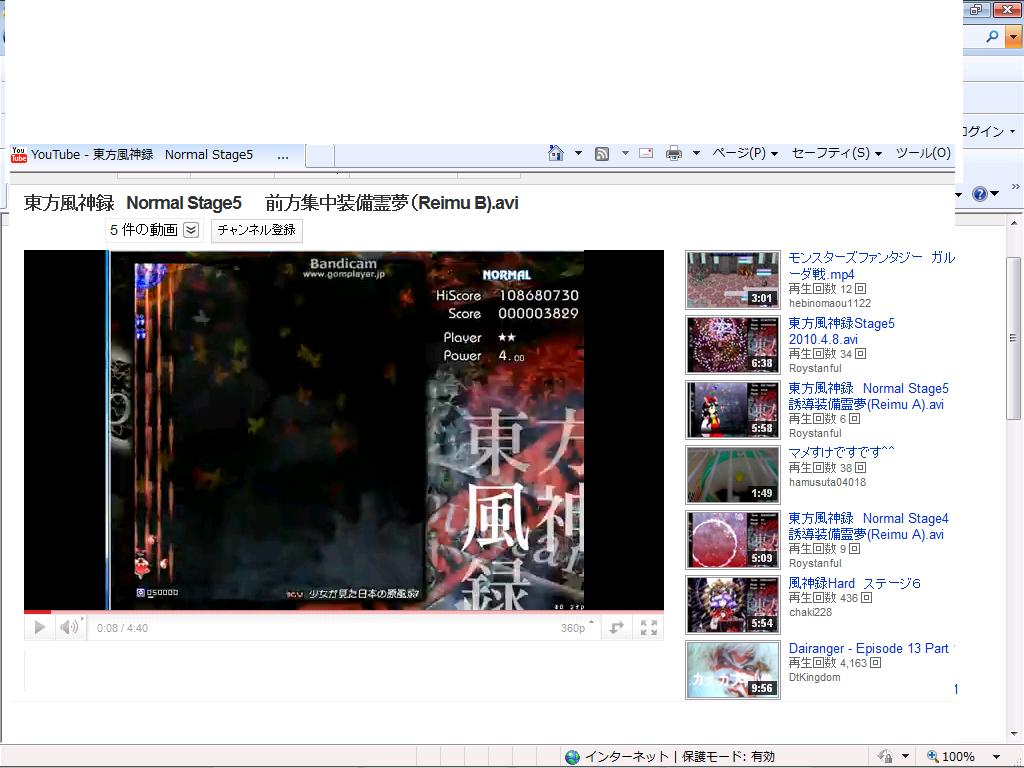Click the blue Help icon

click(979, 193)
